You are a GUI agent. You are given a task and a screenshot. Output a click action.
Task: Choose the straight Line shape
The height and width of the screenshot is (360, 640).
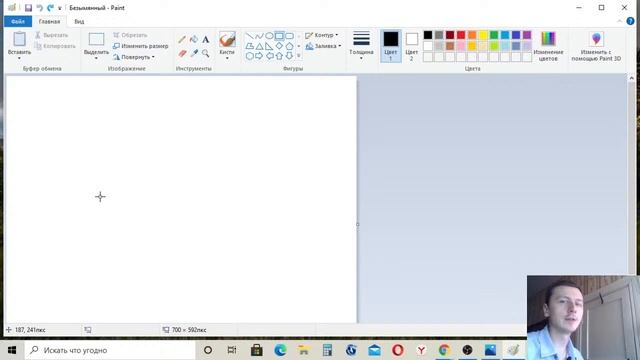249,36
